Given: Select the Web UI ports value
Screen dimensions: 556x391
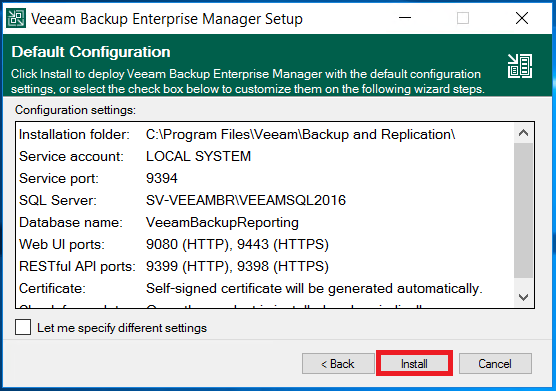Looking at the screenshot, I should click(x=237, y=245).
